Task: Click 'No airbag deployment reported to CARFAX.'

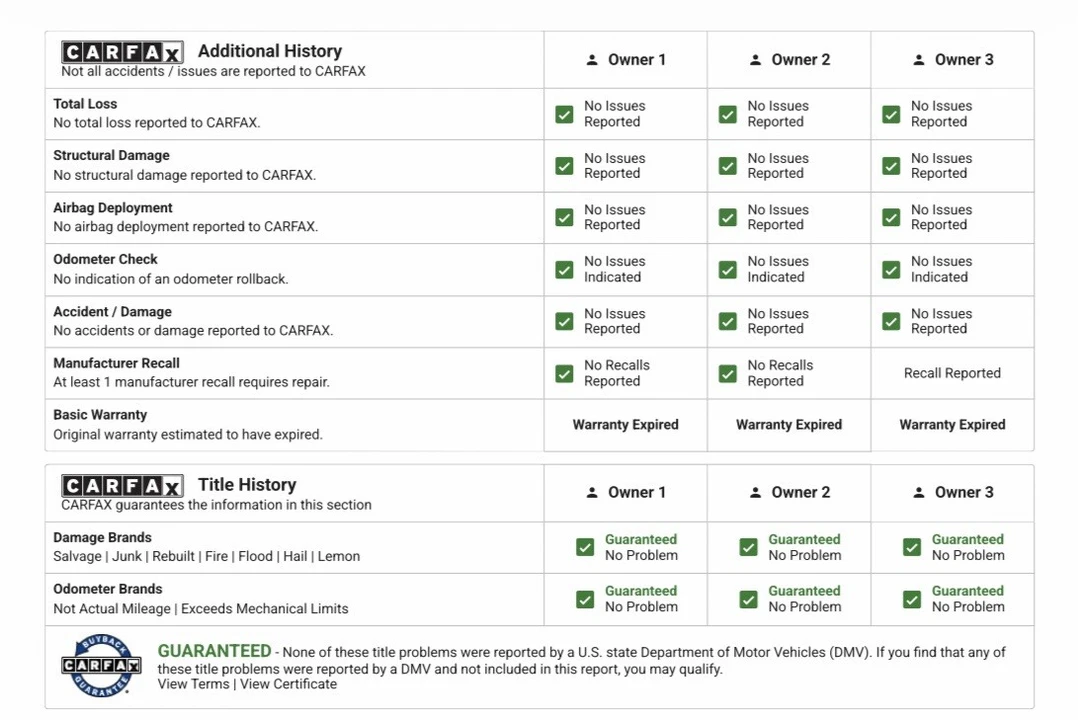Action: coord(186,227)
